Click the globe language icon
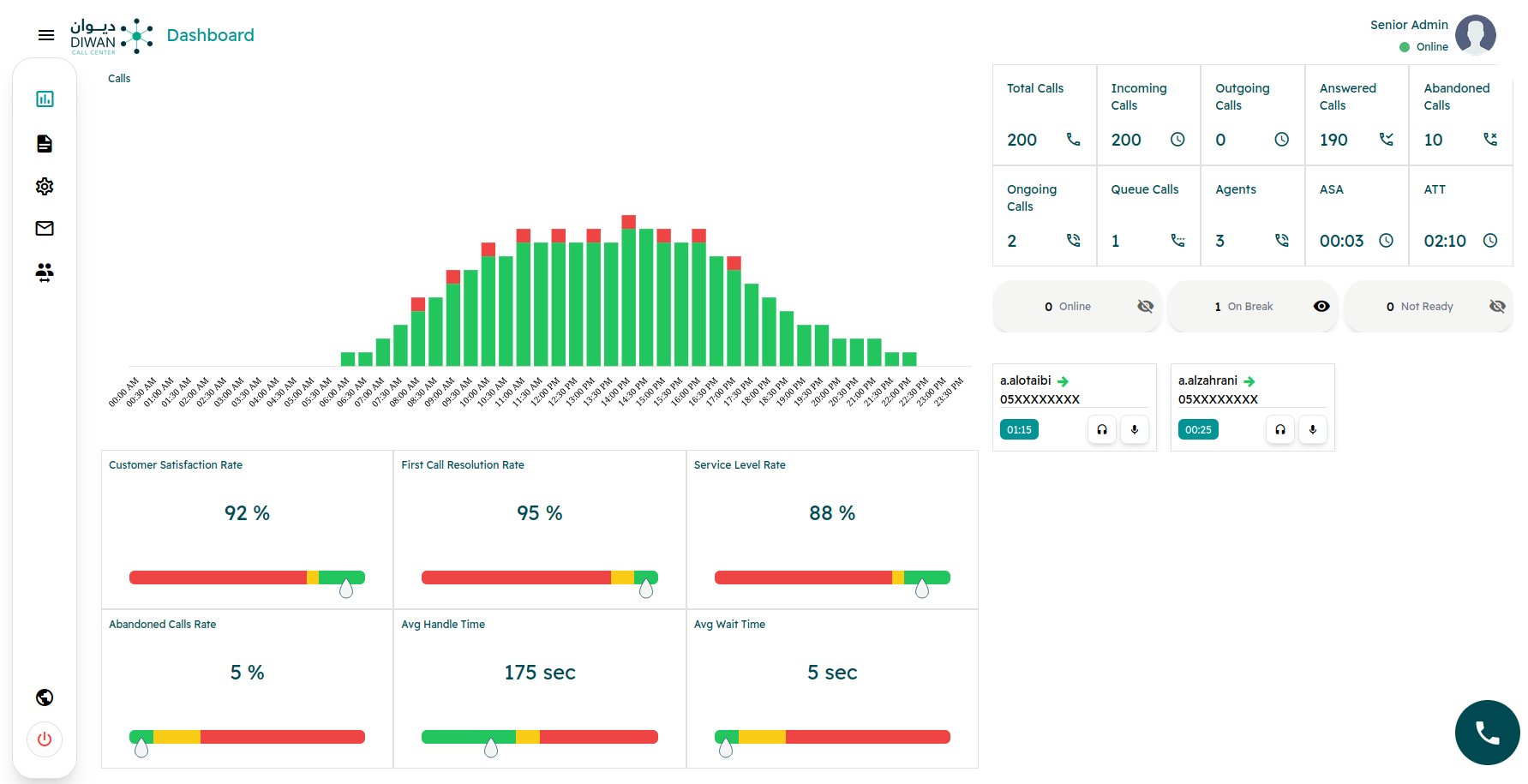This screenshot has width=1528, height=784. 45,697
